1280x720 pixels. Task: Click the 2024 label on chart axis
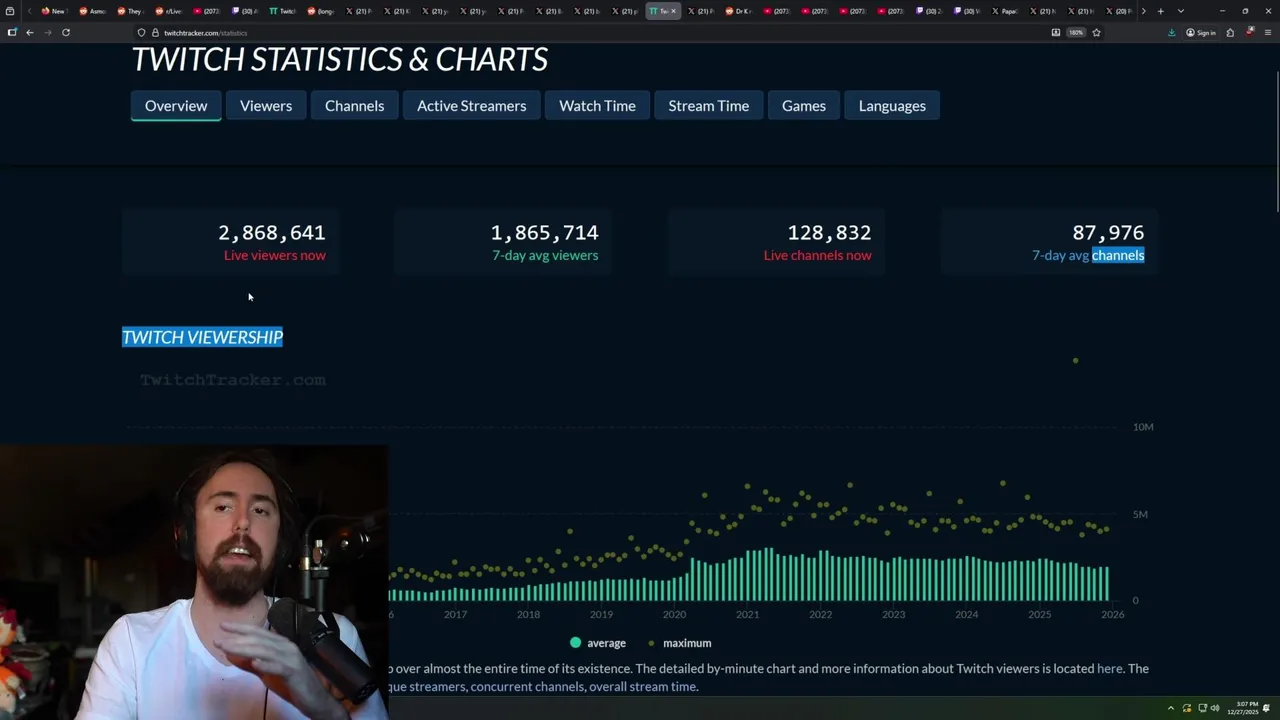coord(966,614)
